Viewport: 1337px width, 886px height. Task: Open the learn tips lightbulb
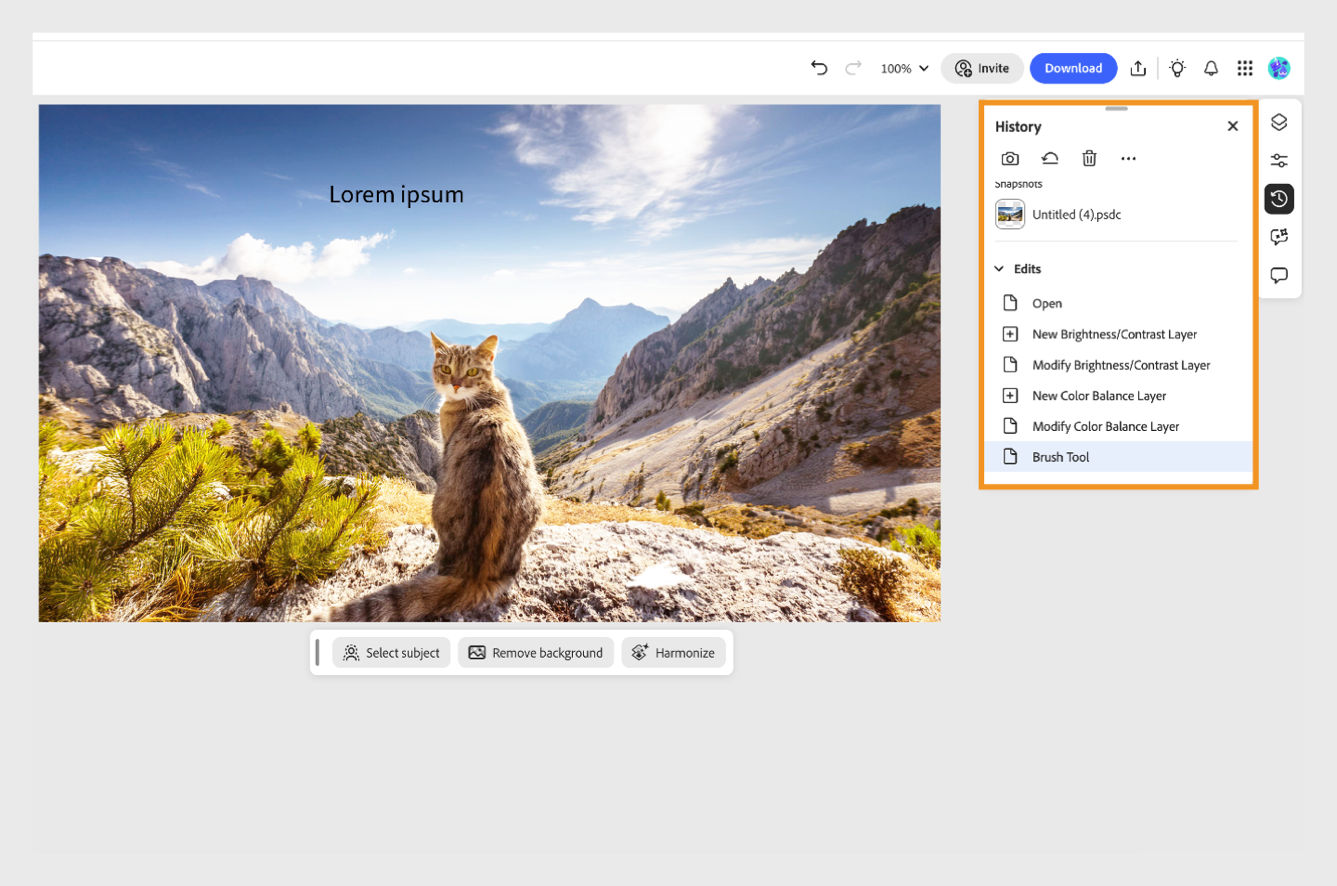[x=1177, y=67]
